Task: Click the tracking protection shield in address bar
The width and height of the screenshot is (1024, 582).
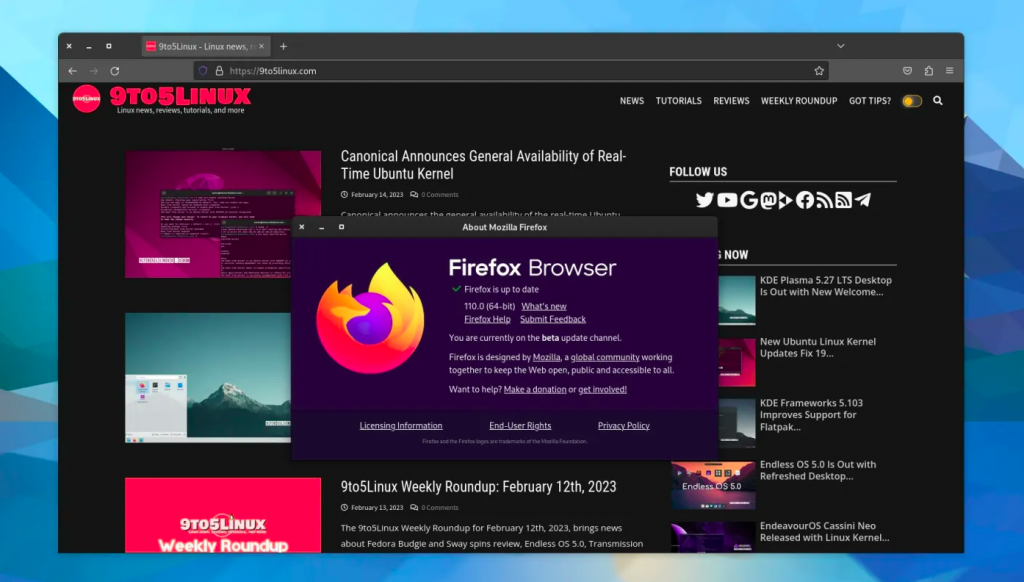Action: tap(202, 71)
